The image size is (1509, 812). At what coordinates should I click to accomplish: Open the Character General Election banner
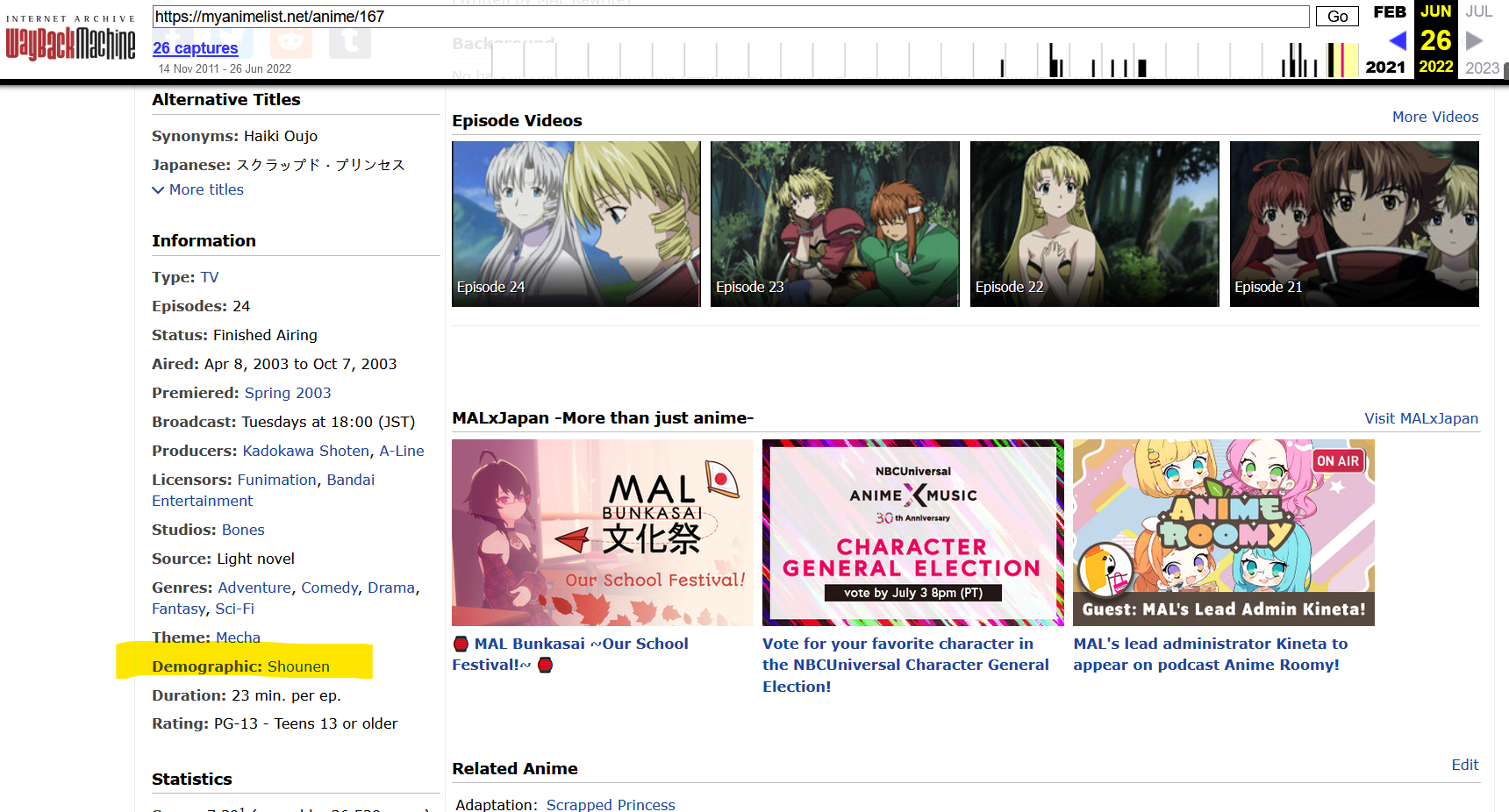click(x=912, y=532)
